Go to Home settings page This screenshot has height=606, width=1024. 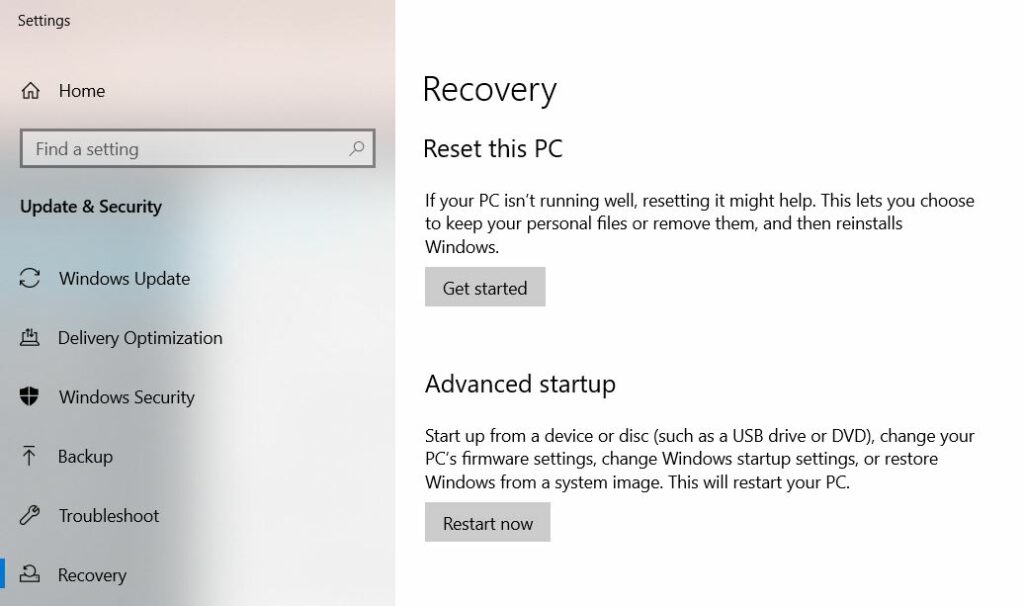click(82, 91)
